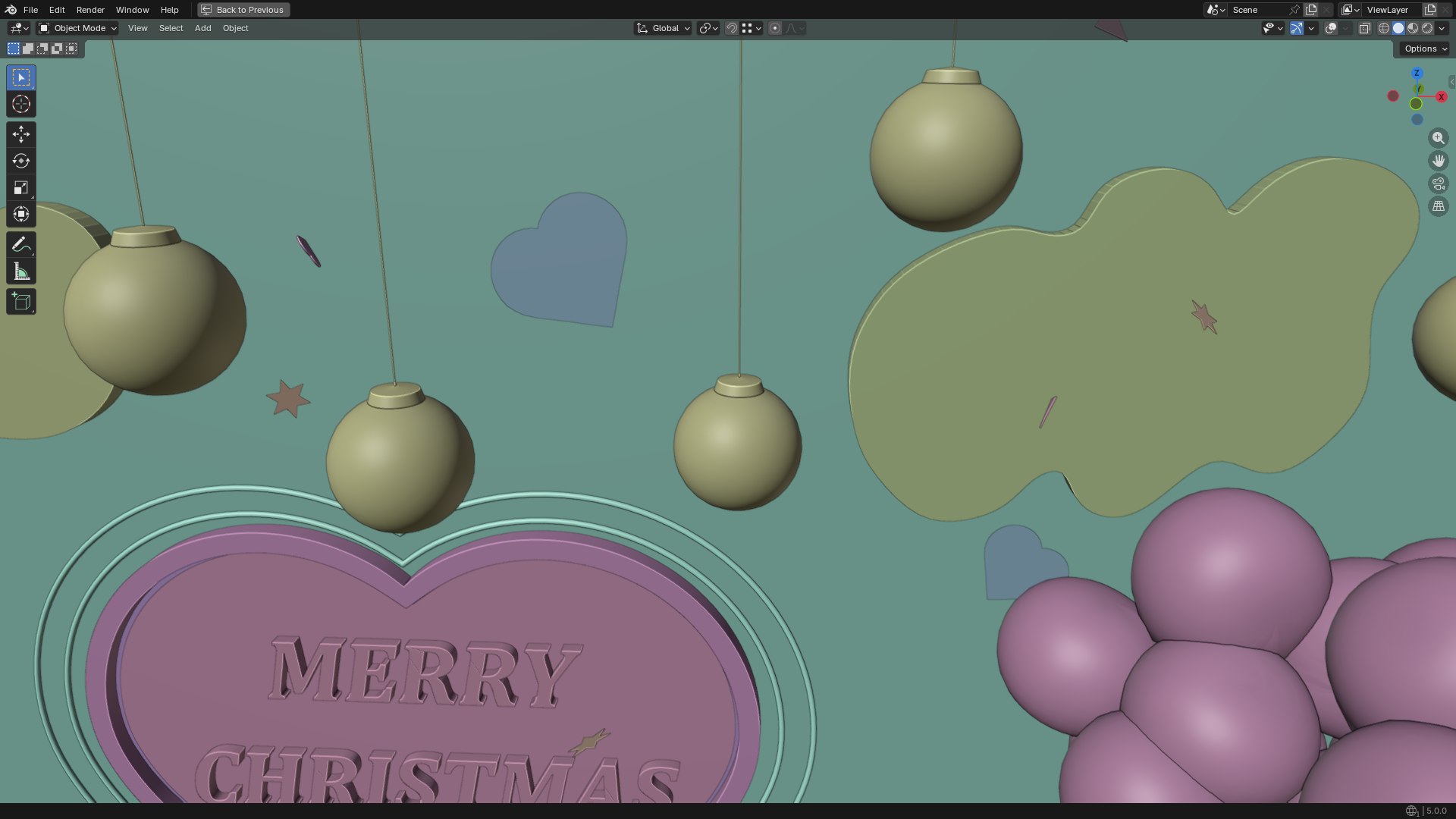The height and width of the screenshot is (819, 1456).
Task: Open the Object menu
Action: point(235,28)
